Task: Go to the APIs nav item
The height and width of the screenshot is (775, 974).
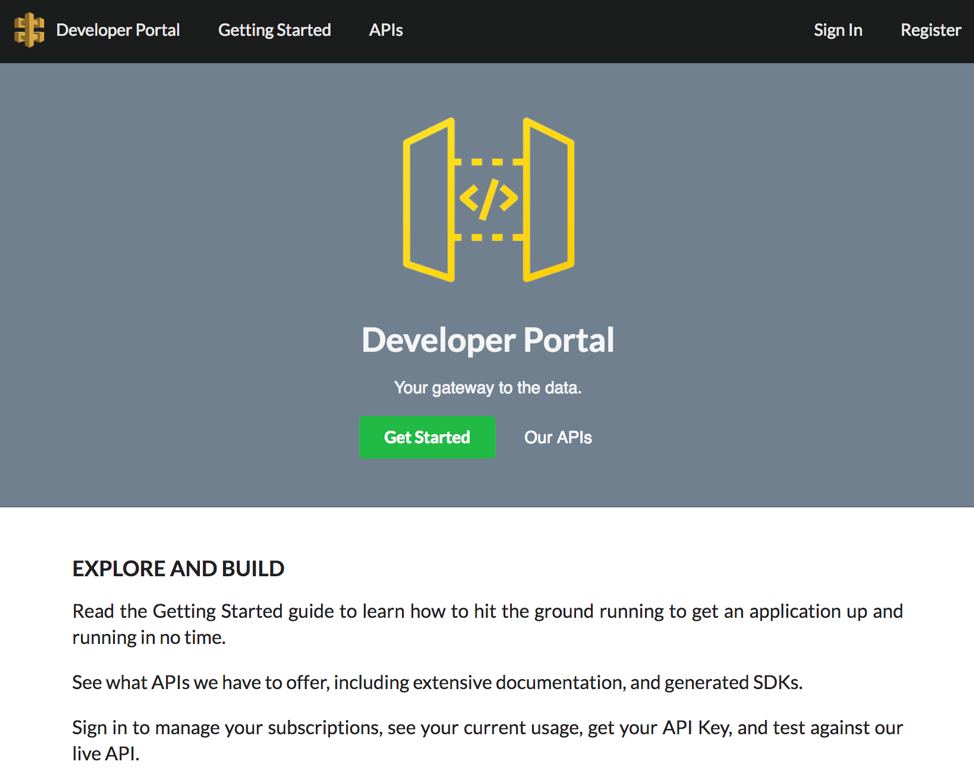Action: tap(386, 30)
